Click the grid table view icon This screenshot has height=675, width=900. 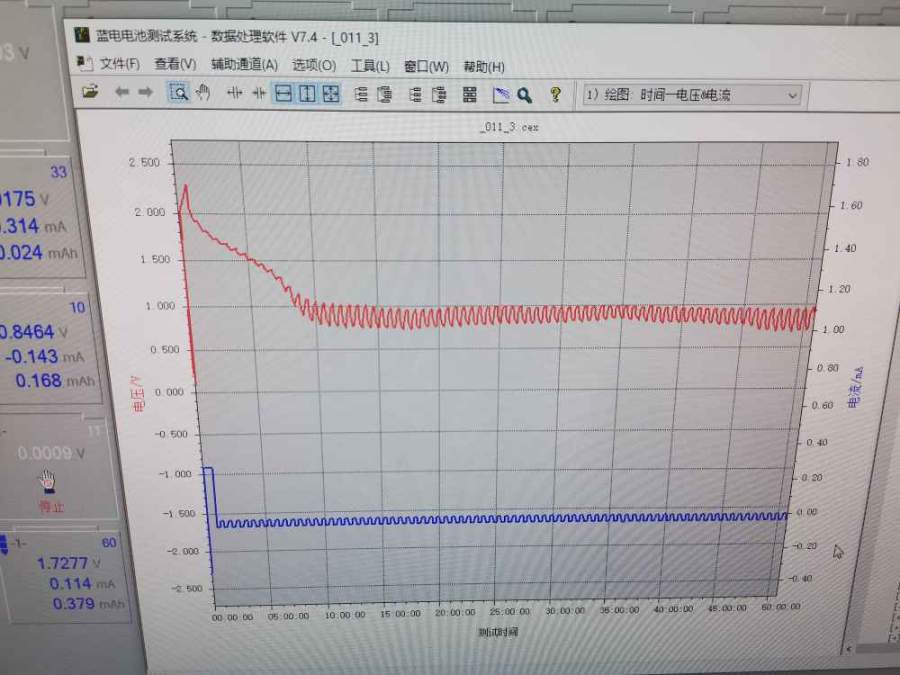[x=470, y=95]
